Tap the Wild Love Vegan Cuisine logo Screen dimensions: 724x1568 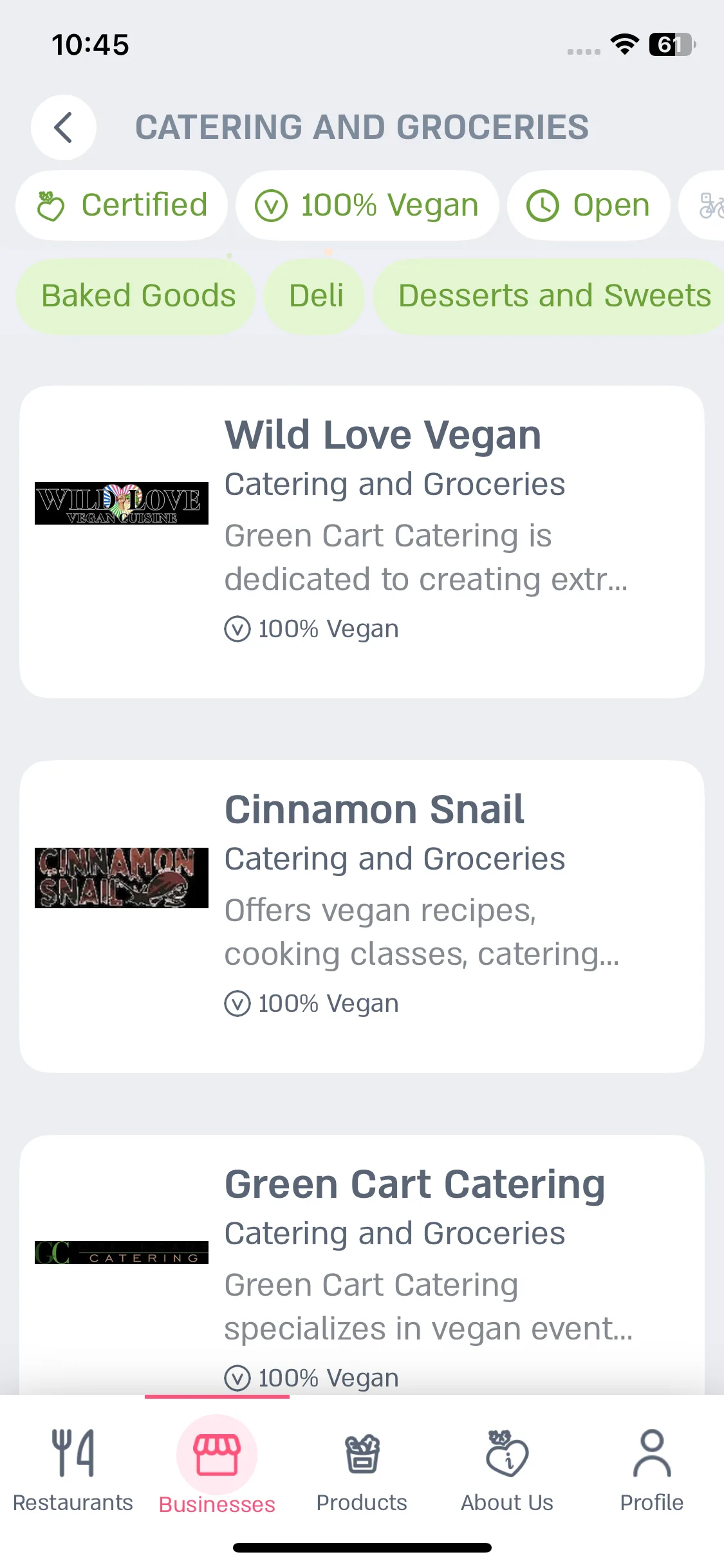tap(122, 503)
